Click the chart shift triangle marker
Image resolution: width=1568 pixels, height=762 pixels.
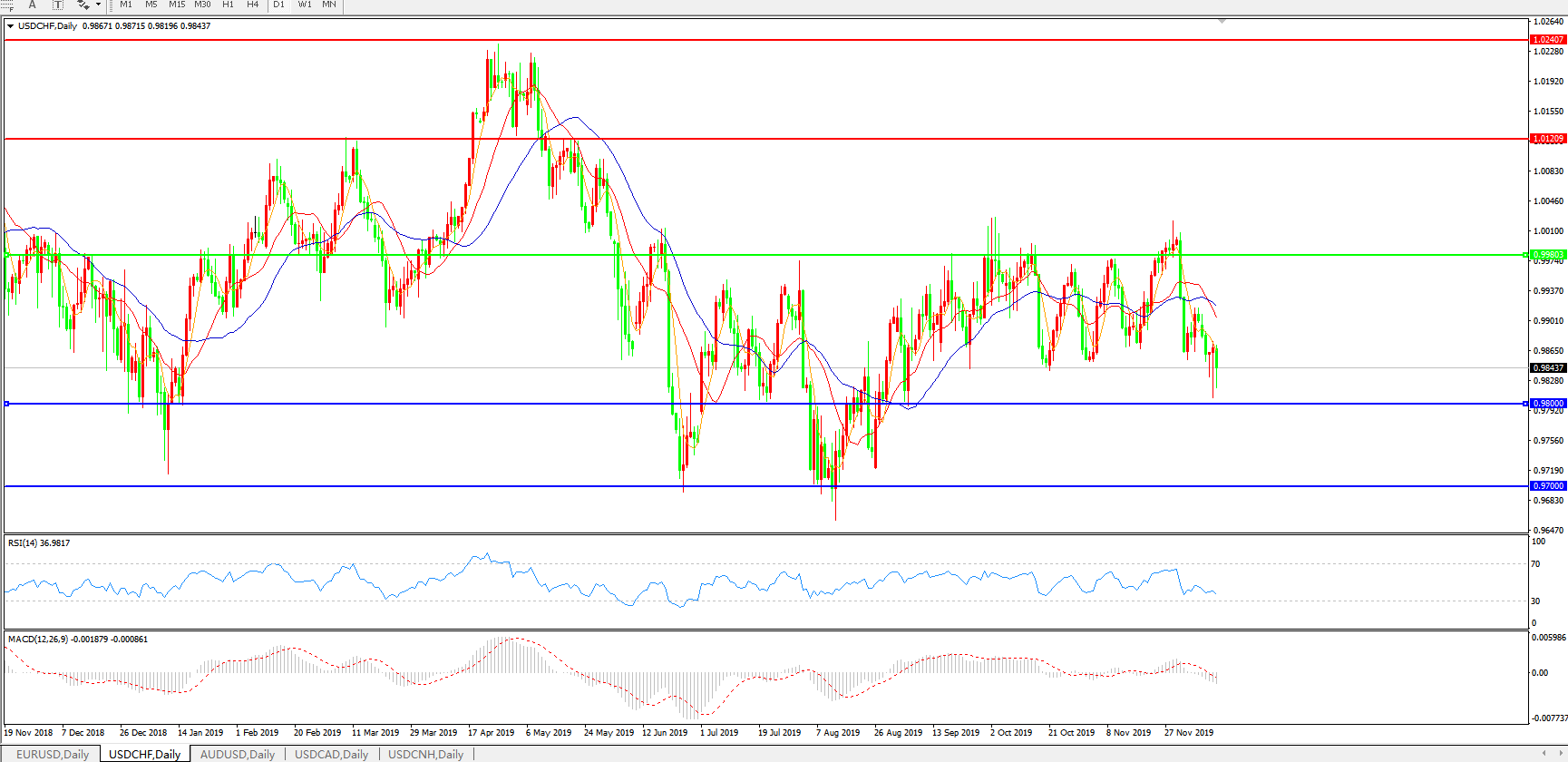tap(1222, 21)
